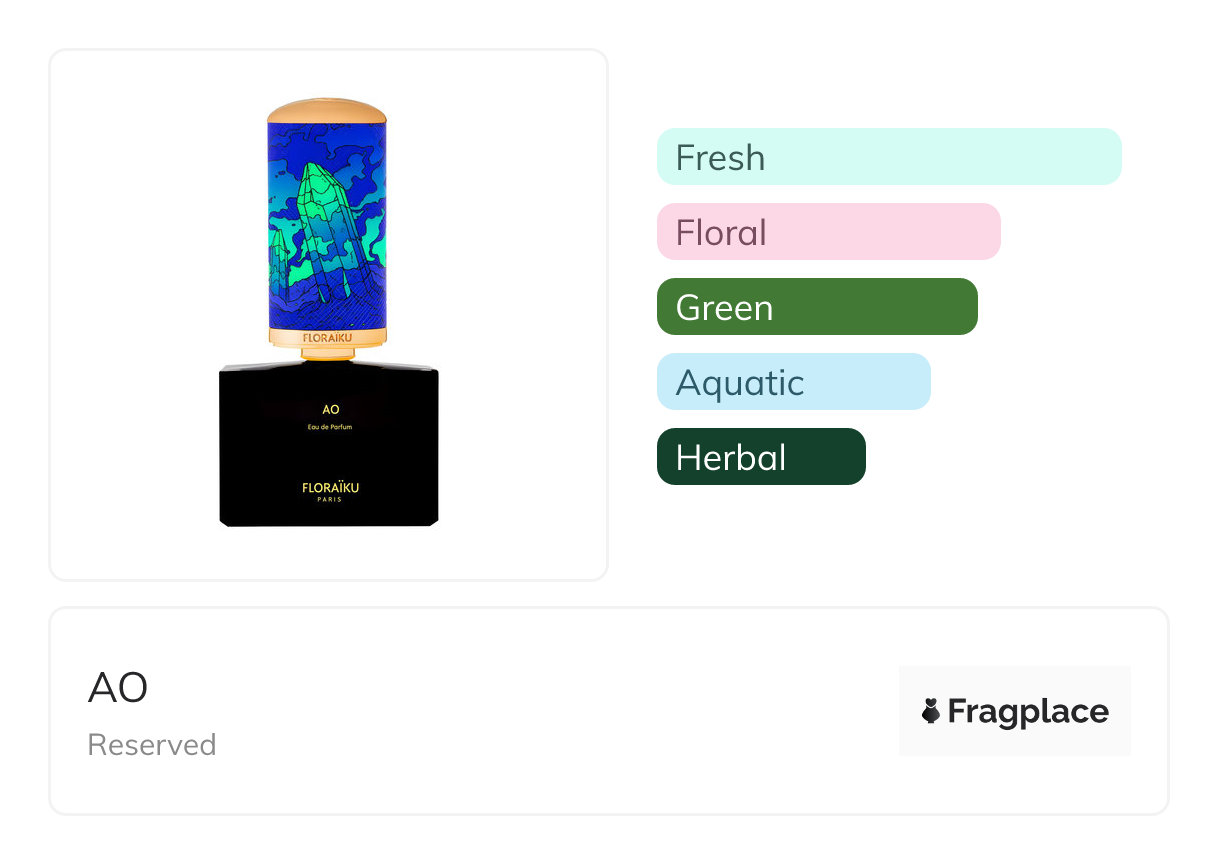Pick the Herbal accord tag

[760, 457]
